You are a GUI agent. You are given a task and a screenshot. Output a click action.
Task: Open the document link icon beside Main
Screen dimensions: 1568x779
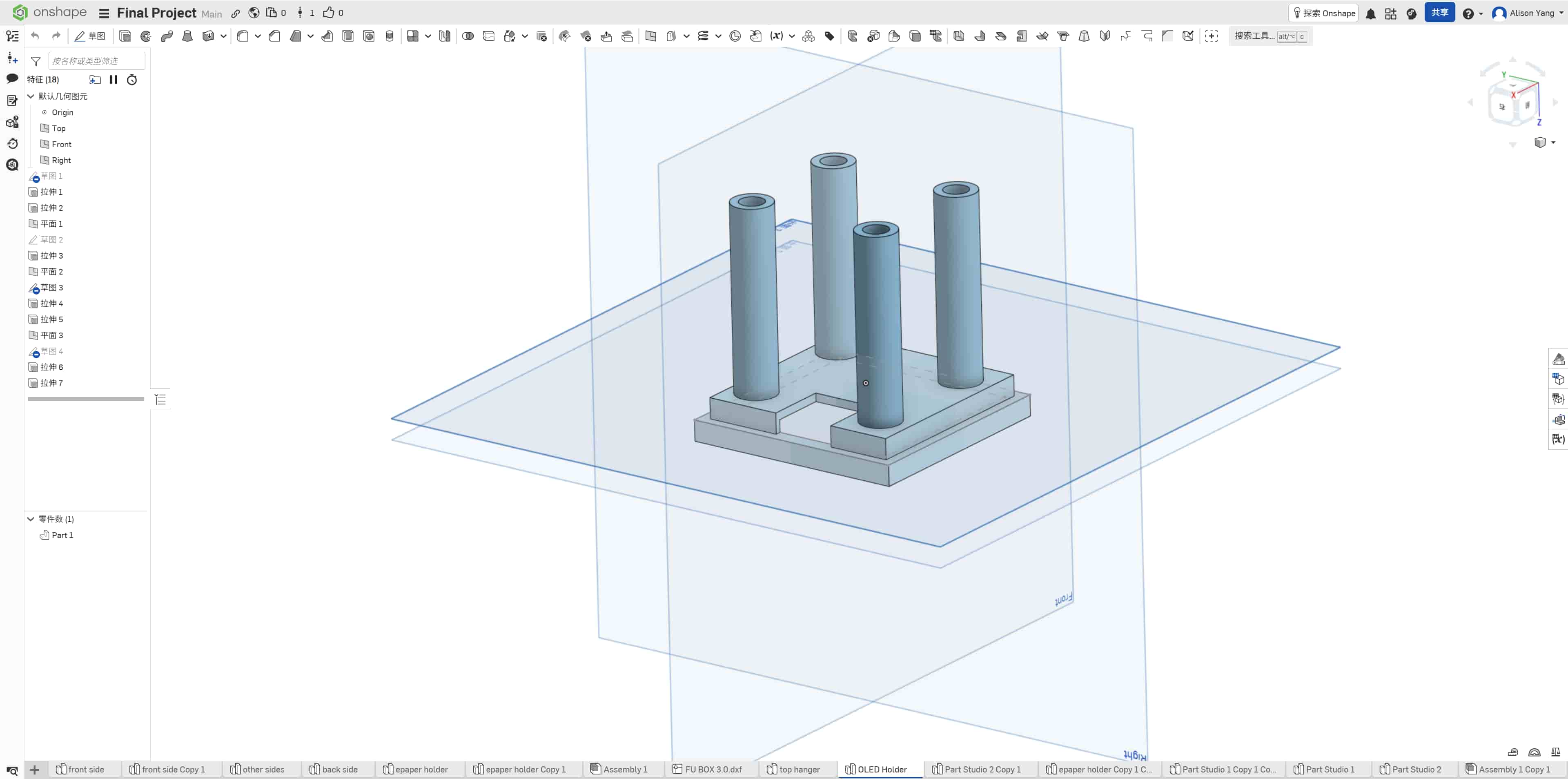[236, 13]
